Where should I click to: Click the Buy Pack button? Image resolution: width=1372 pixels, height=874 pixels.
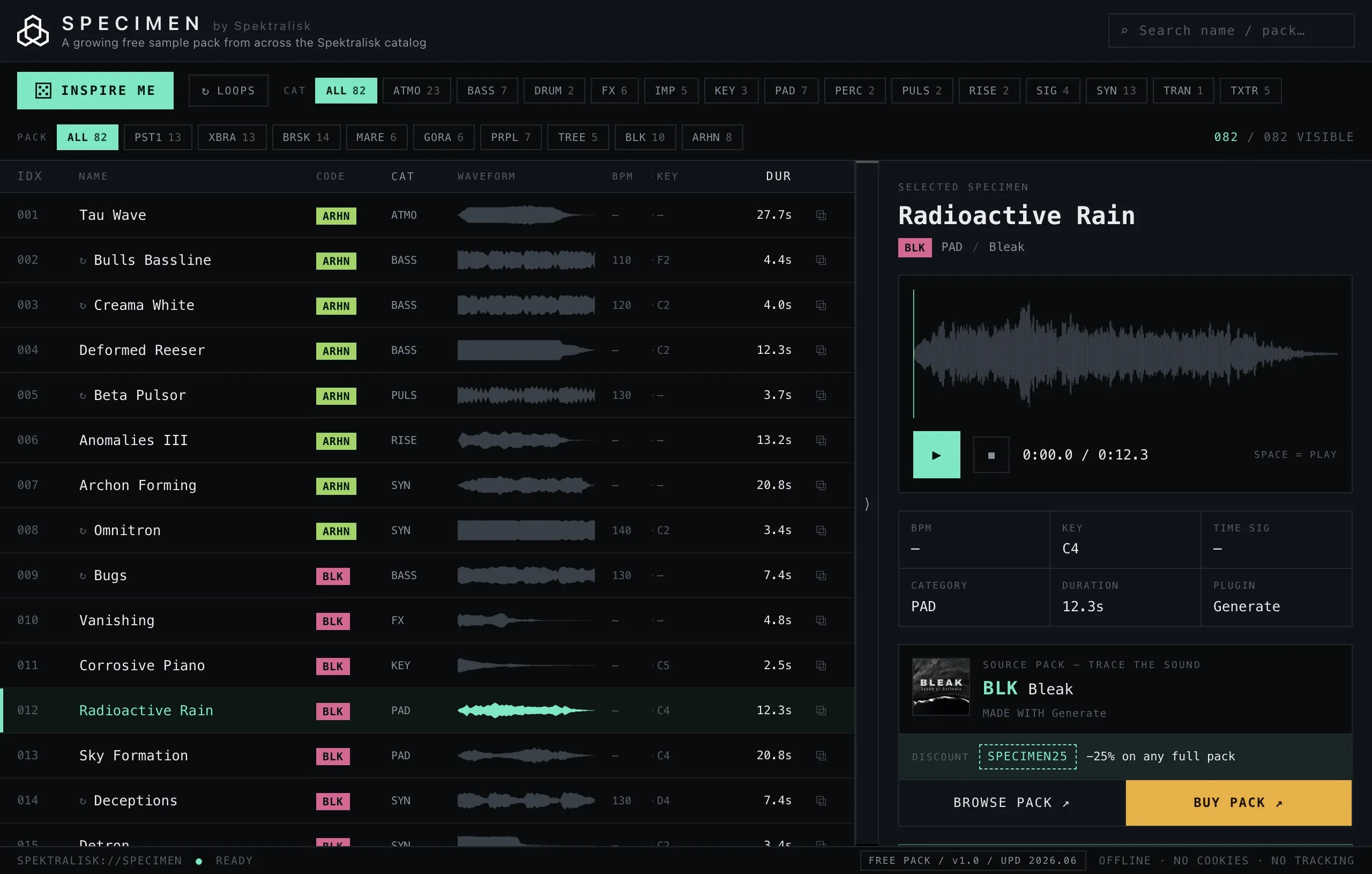point(1239,803)
